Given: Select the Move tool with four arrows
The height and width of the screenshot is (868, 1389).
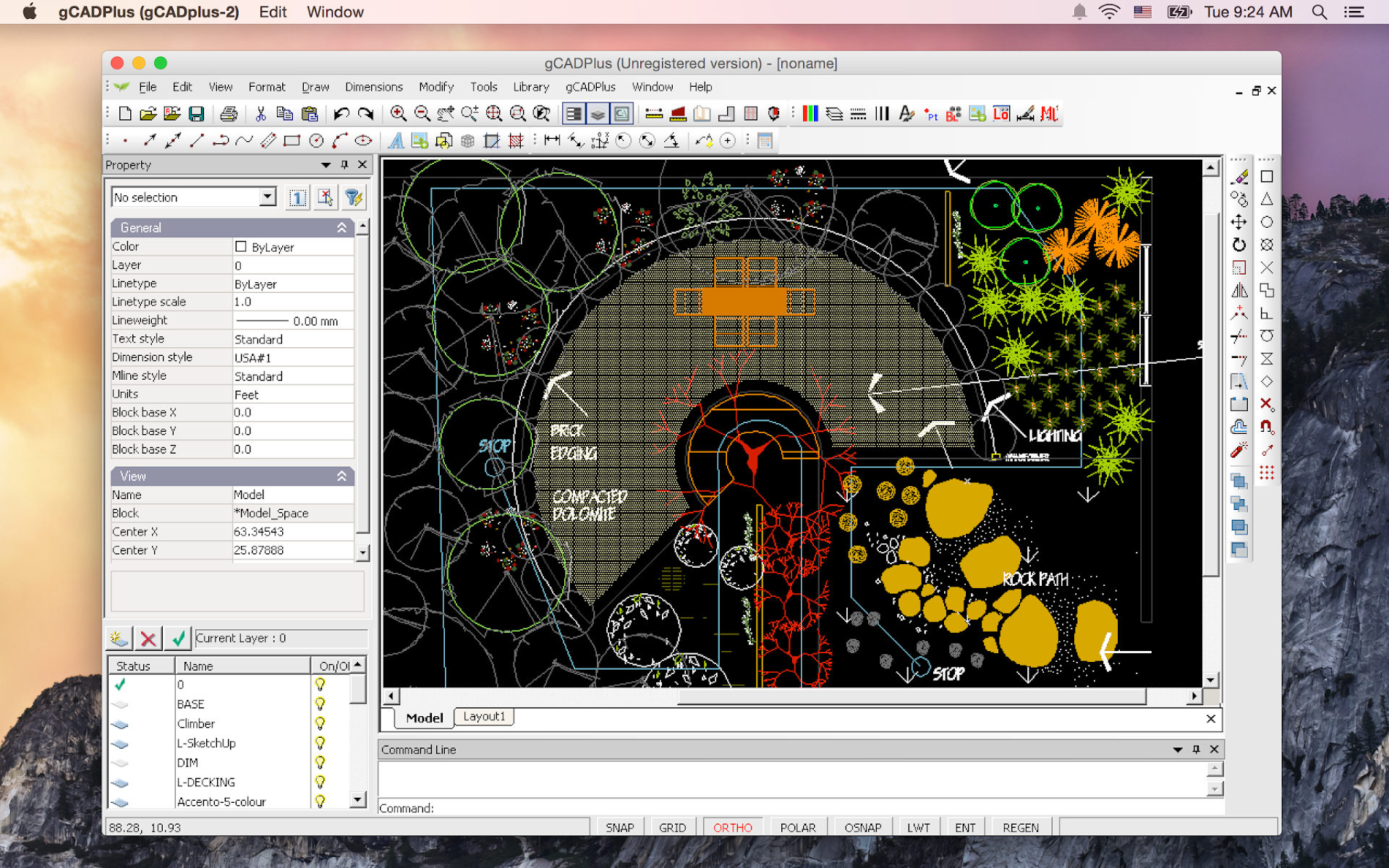Looking at the screenshot, I should [x=1239, y=222].
